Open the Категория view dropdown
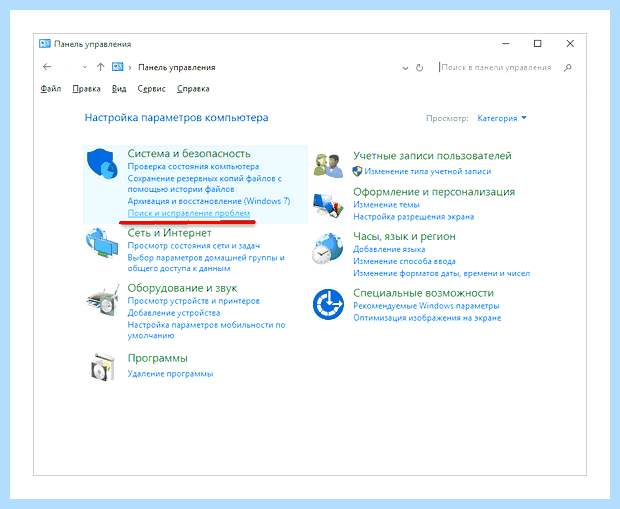Viewport: 620px width, 509px height. pos(502,118)
